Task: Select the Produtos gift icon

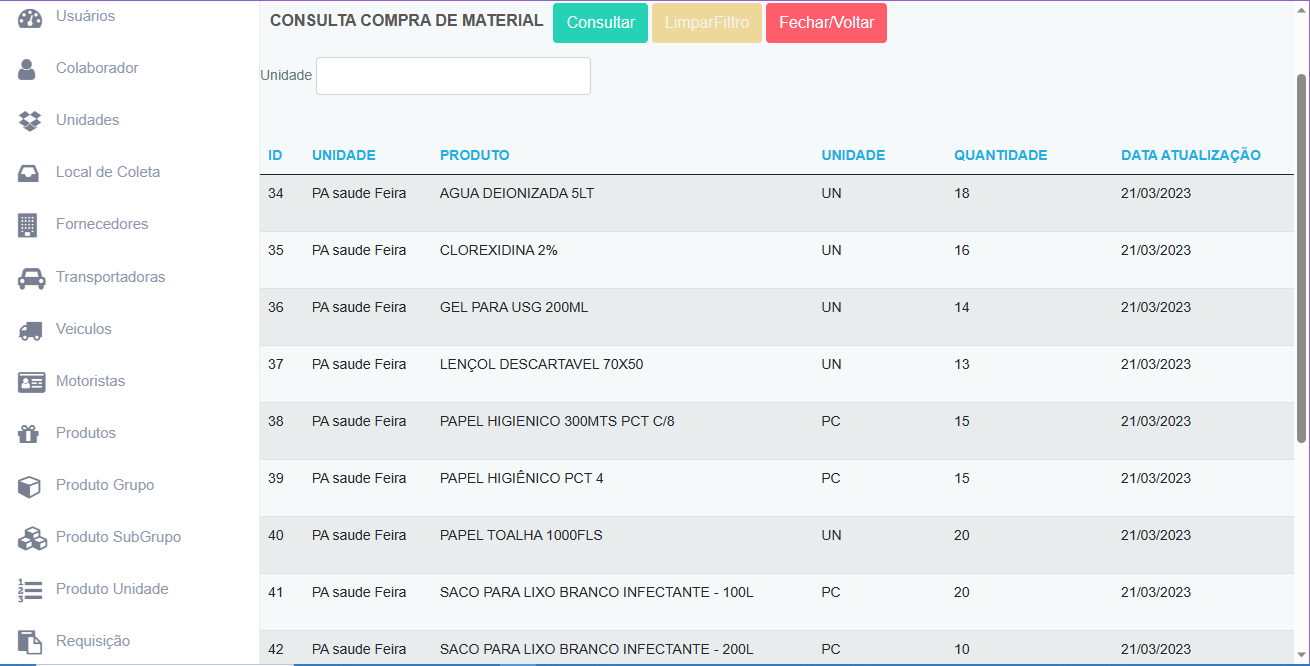Action: point(30,433)
